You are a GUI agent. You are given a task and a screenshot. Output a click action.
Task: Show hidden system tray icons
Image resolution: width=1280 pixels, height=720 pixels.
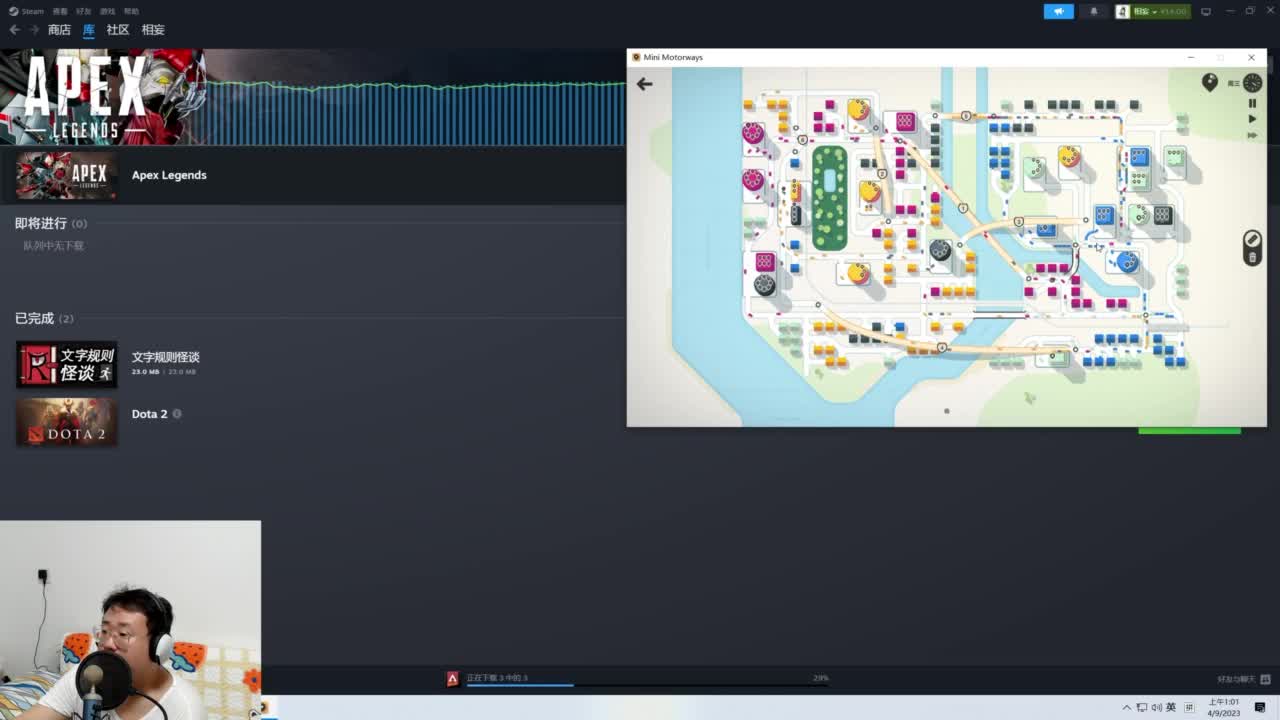[x=1127, y=707]
